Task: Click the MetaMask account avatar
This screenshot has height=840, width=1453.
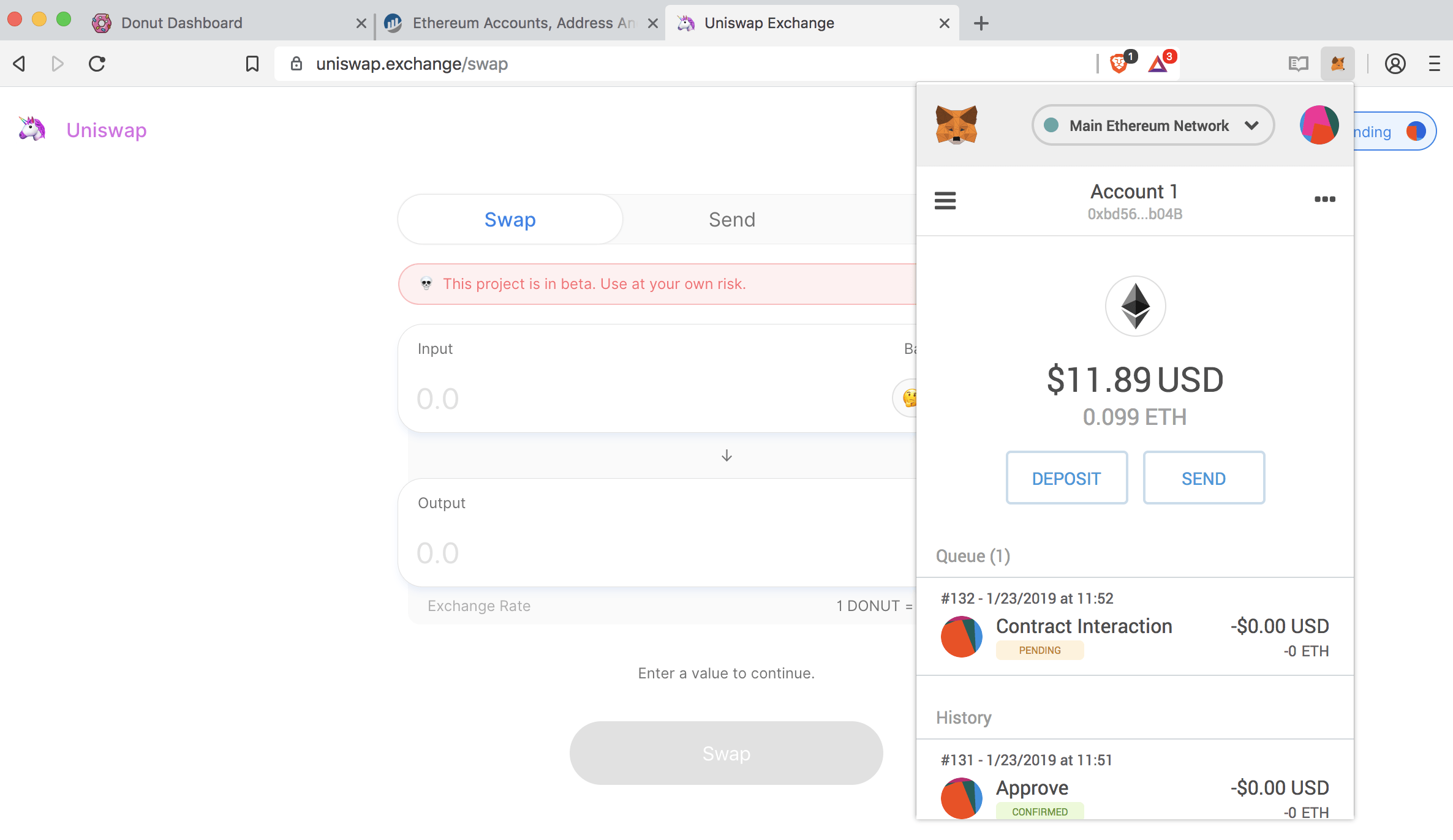Action: (1319, 125)
